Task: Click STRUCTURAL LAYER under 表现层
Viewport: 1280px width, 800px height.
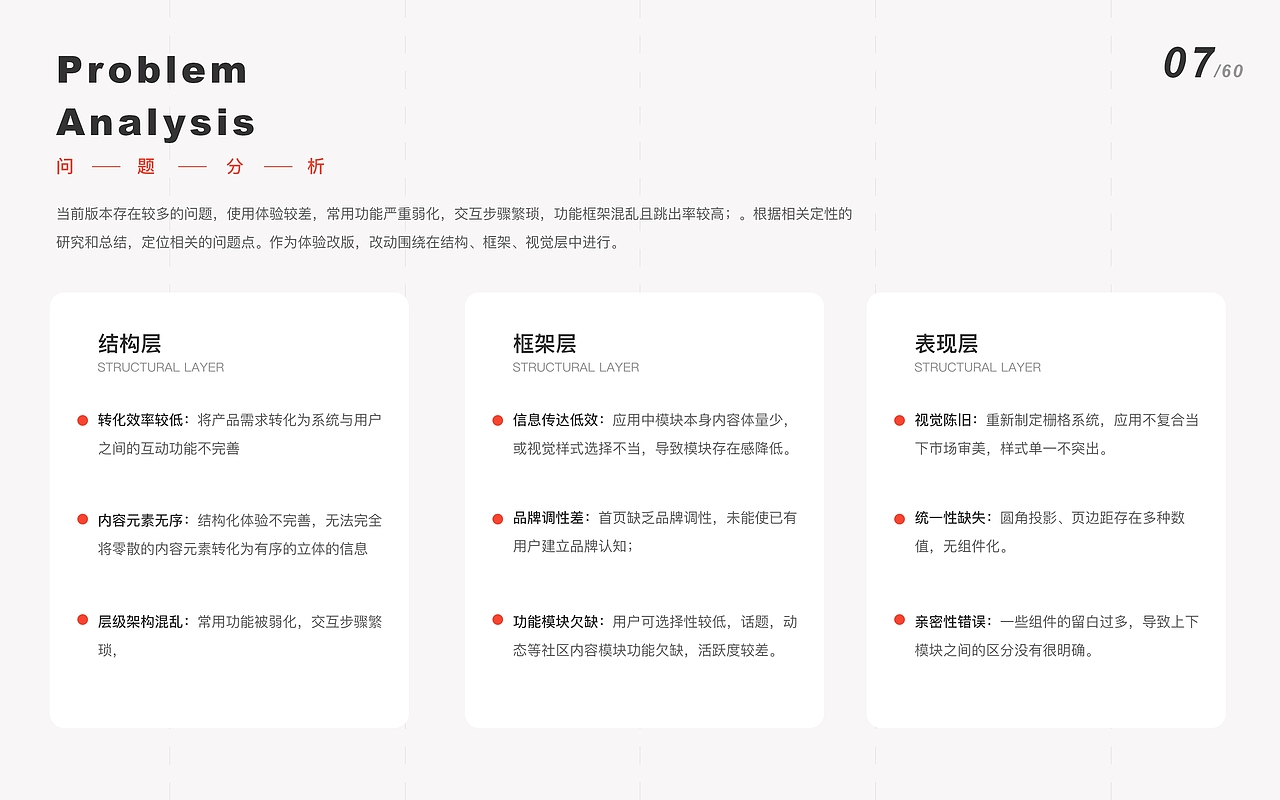Action: click(x=978, y=368)
